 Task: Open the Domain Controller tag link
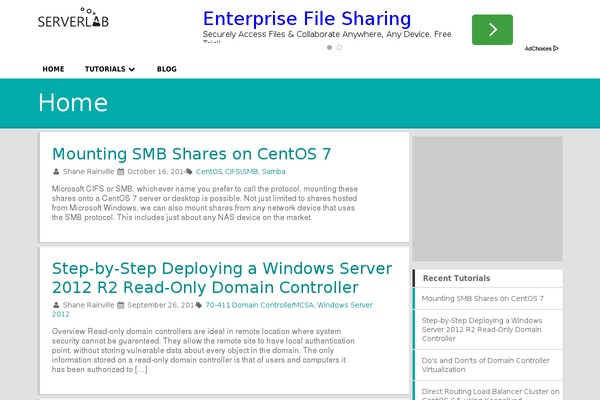click(262, 305)
